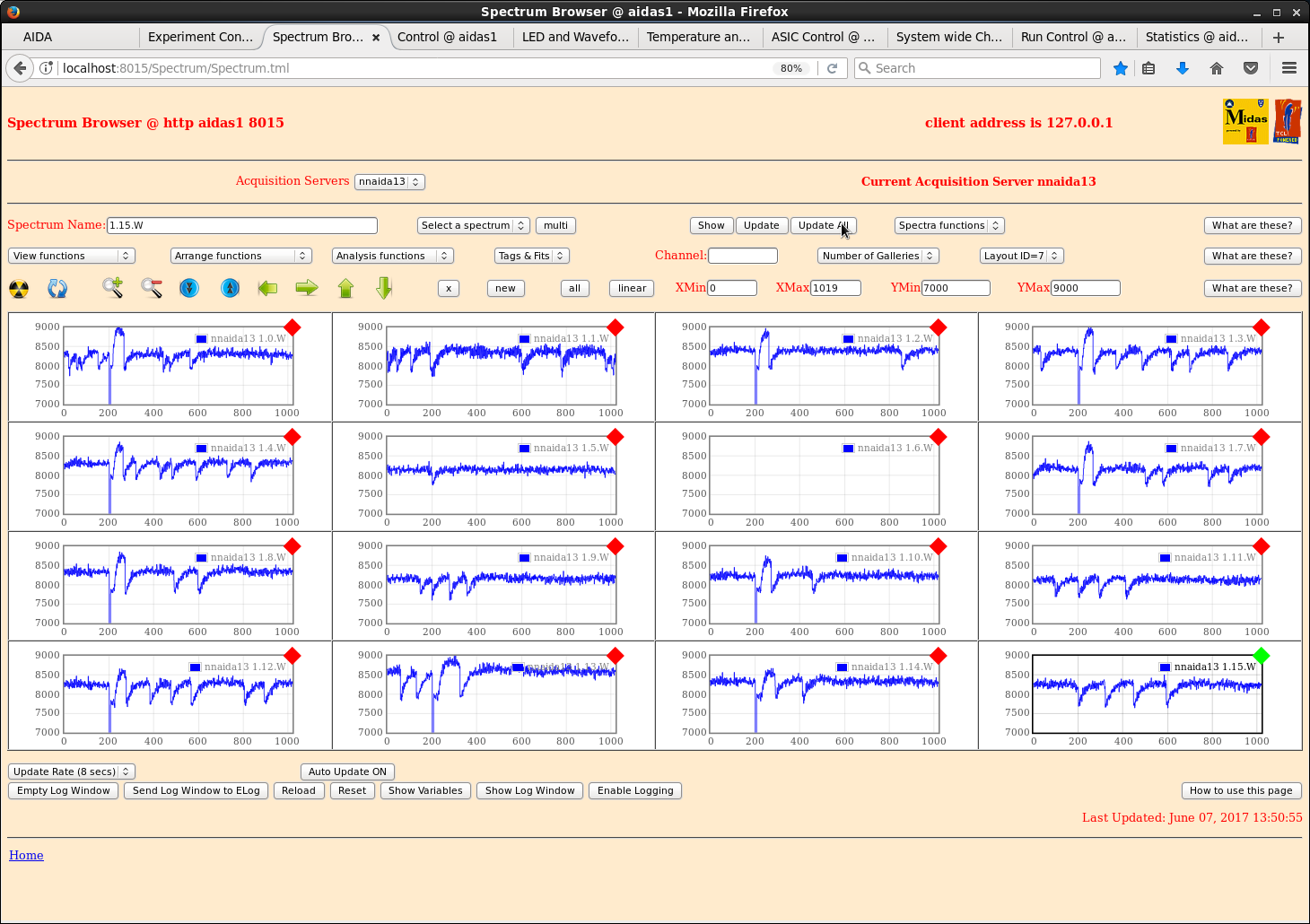
Task: Click the Tcl powered logo icon
Action: pos(1288,121)
